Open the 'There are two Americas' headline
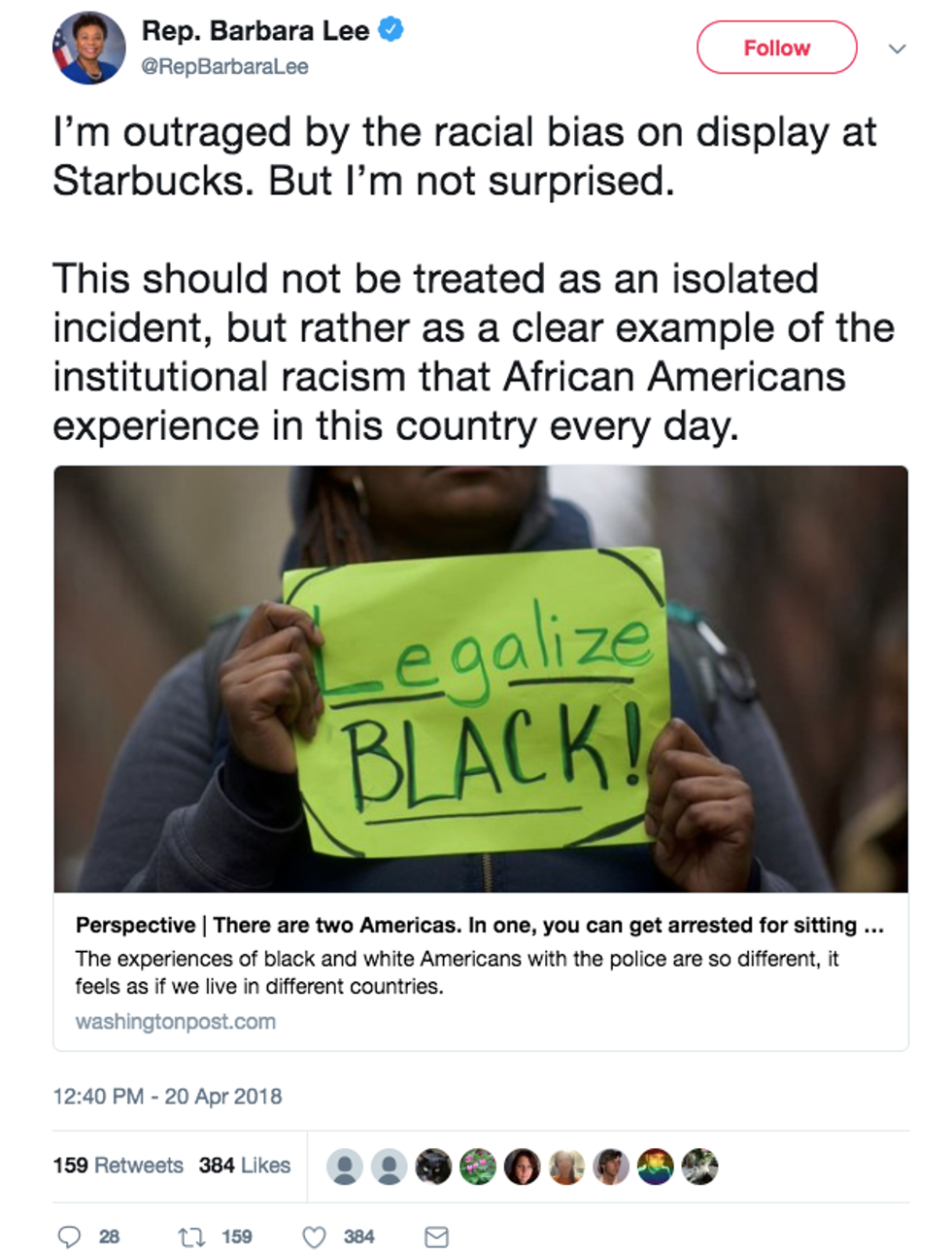The height and width of the screenshot is (1255, 952). coord(480,925)
